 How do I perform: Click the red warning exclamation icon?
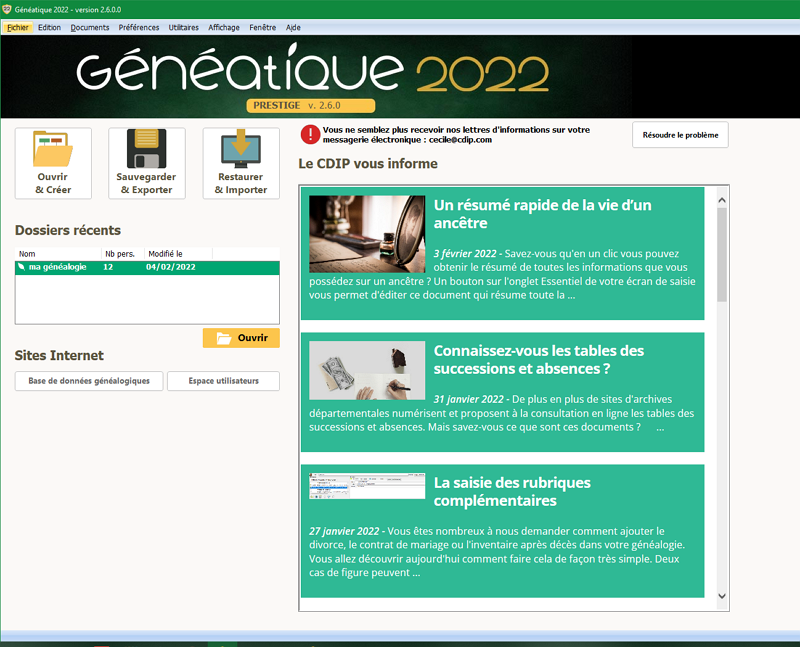pos(310,135)
